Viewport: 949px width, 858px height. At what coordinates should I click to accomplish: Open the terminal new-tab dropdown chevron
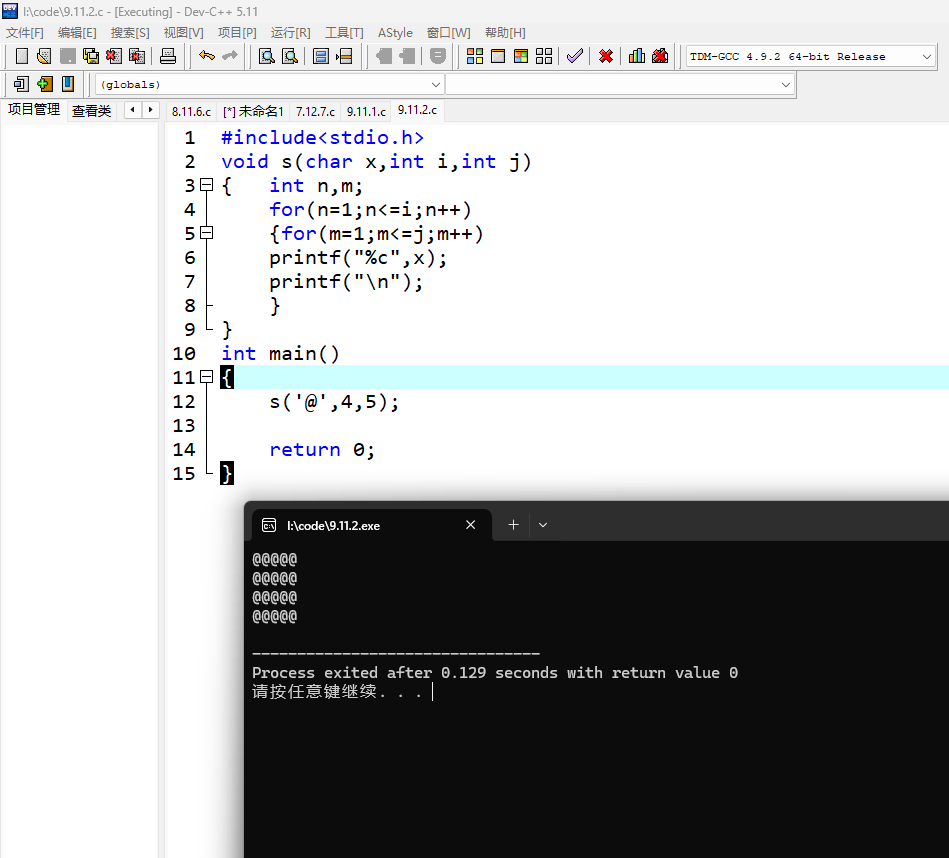click(543, 525)
